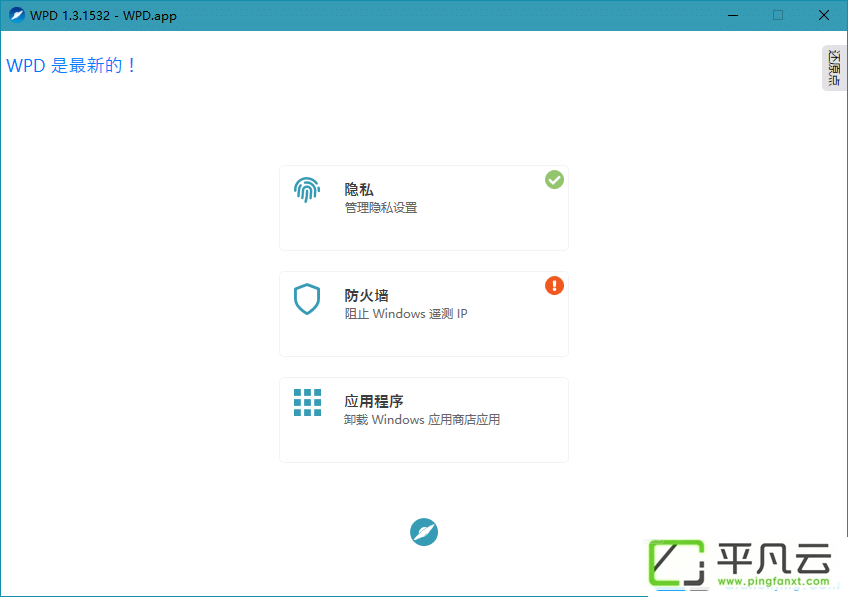Viewport: 848px width, 597px height.
Task: Click '卸载 Windows 应用商店应用' description
Action: [422, 420]
